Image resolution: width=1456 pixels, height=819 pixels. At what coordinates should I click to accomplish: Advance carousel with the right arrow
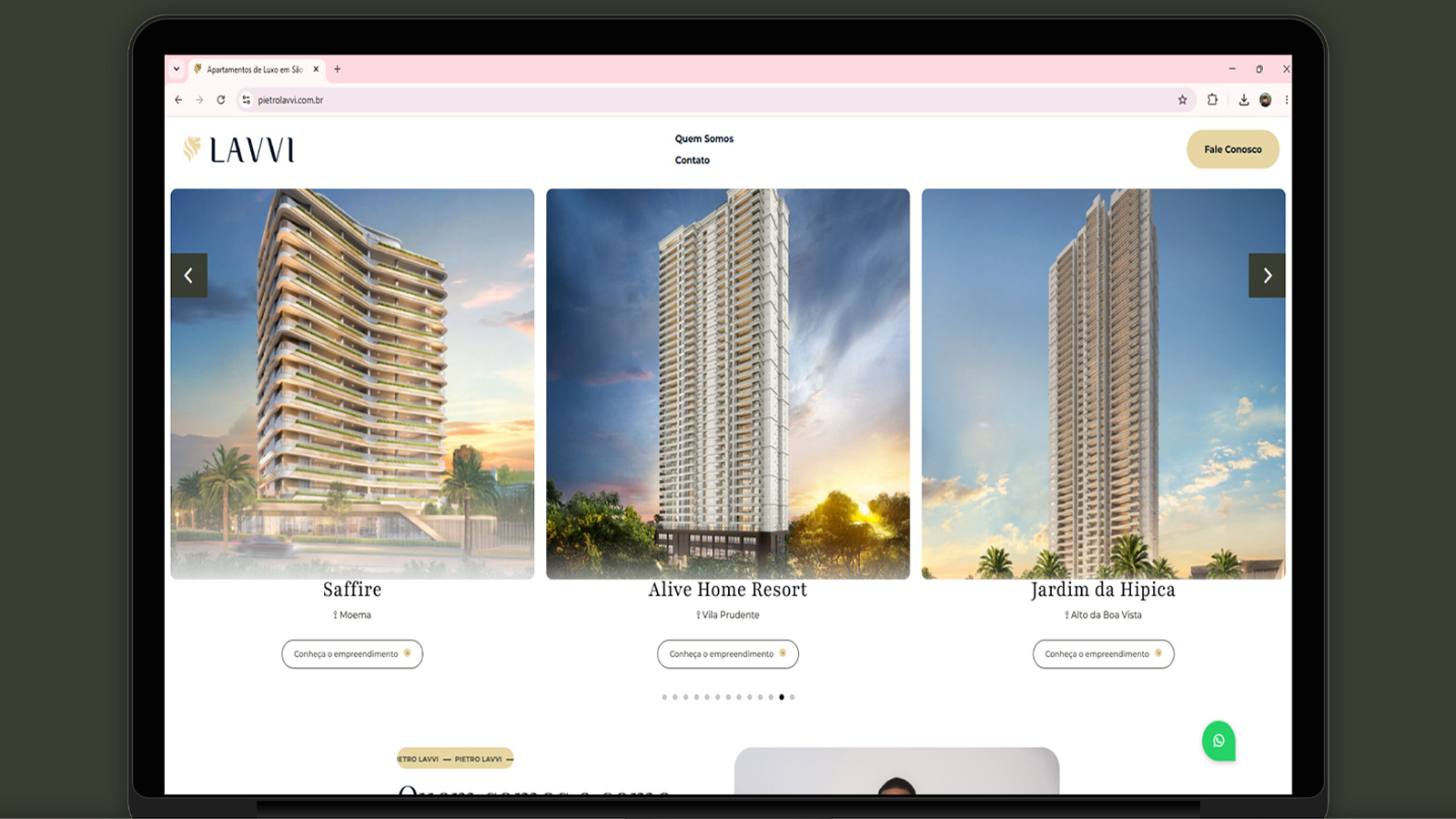coord(1267,276)
